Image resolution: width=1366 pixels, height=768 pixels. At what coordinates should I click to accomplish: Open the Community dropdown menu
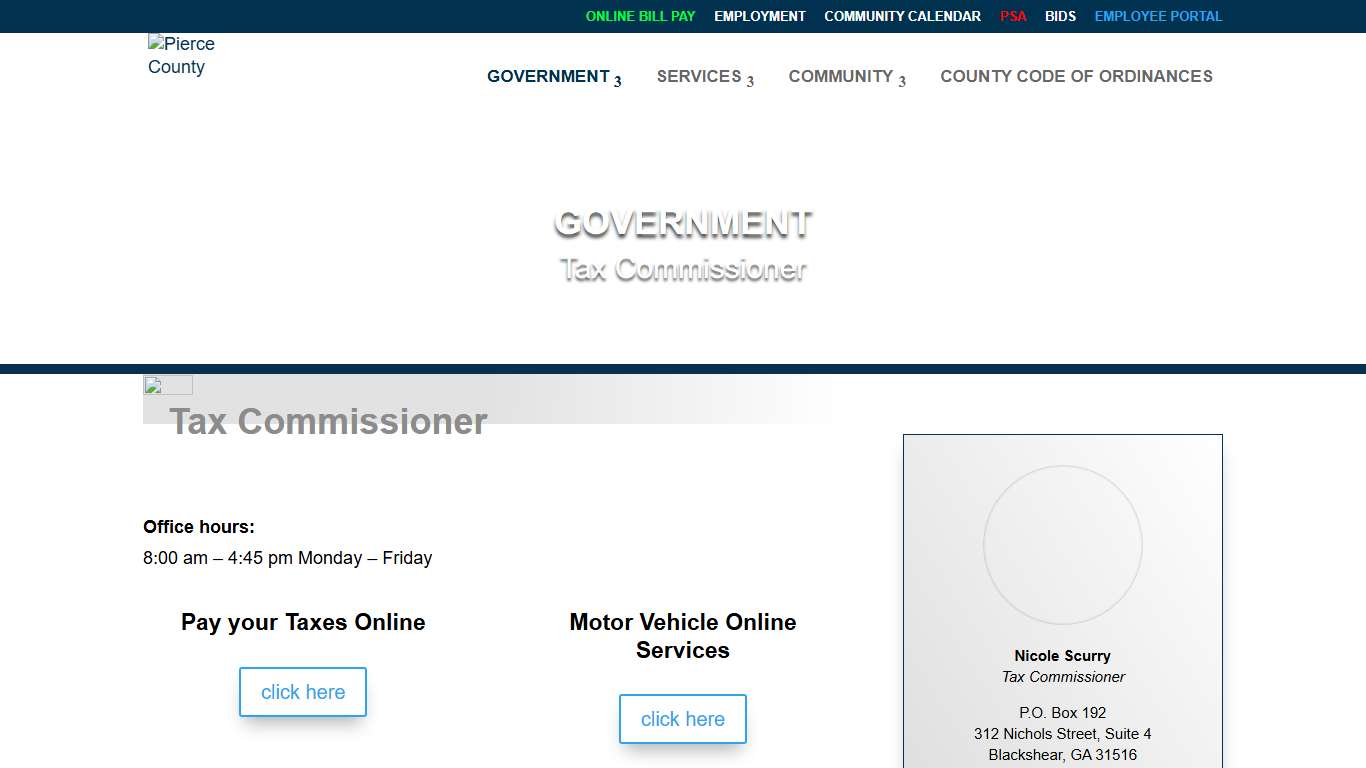tap(846, 77)
